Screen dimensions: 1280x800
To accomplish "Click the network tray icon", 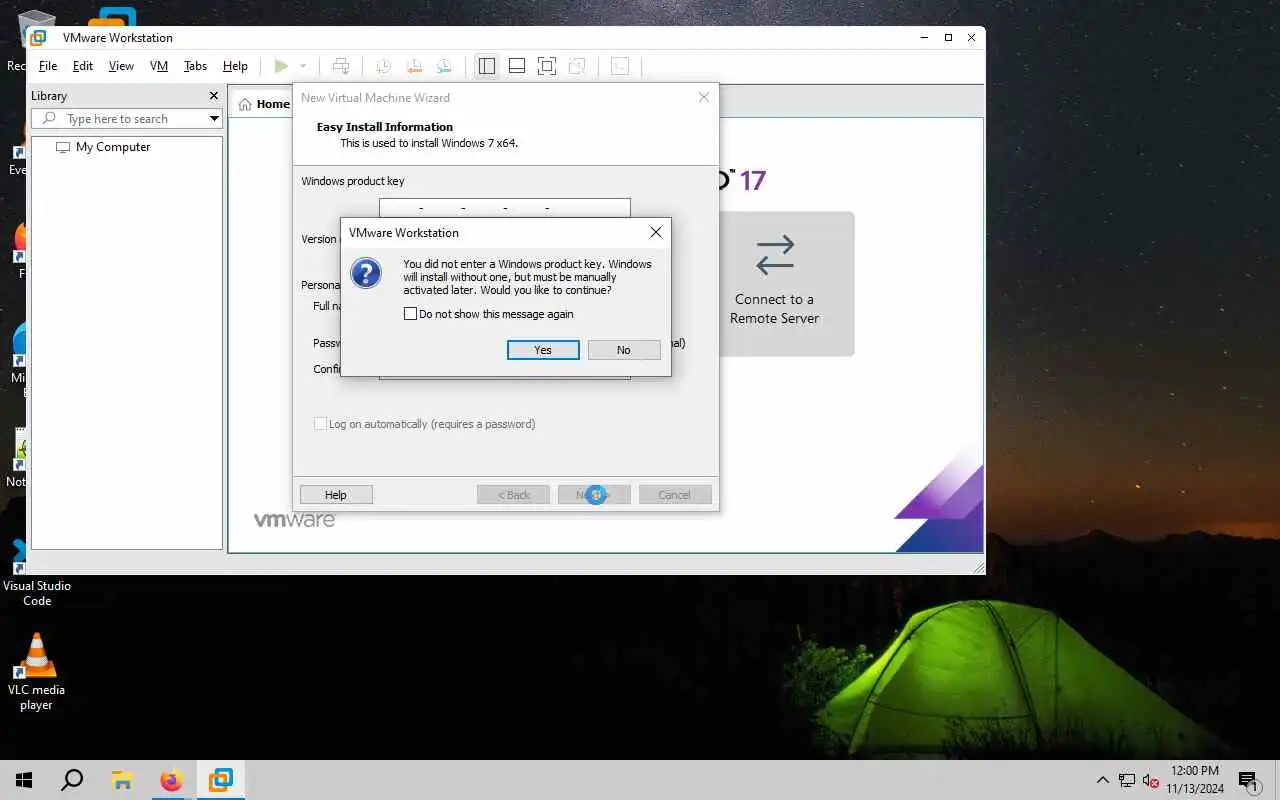I will (x=1127, y=780).
